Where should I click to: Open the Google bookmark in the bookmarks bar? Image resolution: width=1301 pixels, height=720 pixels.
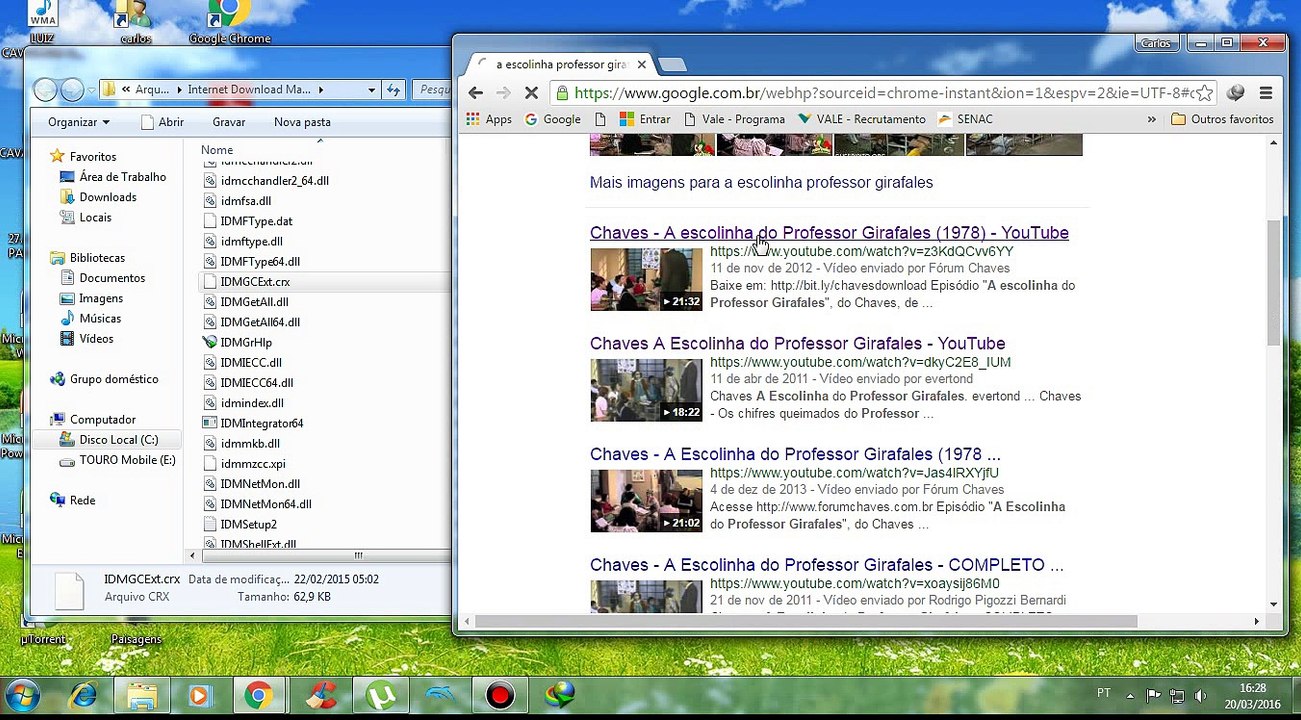553,119
